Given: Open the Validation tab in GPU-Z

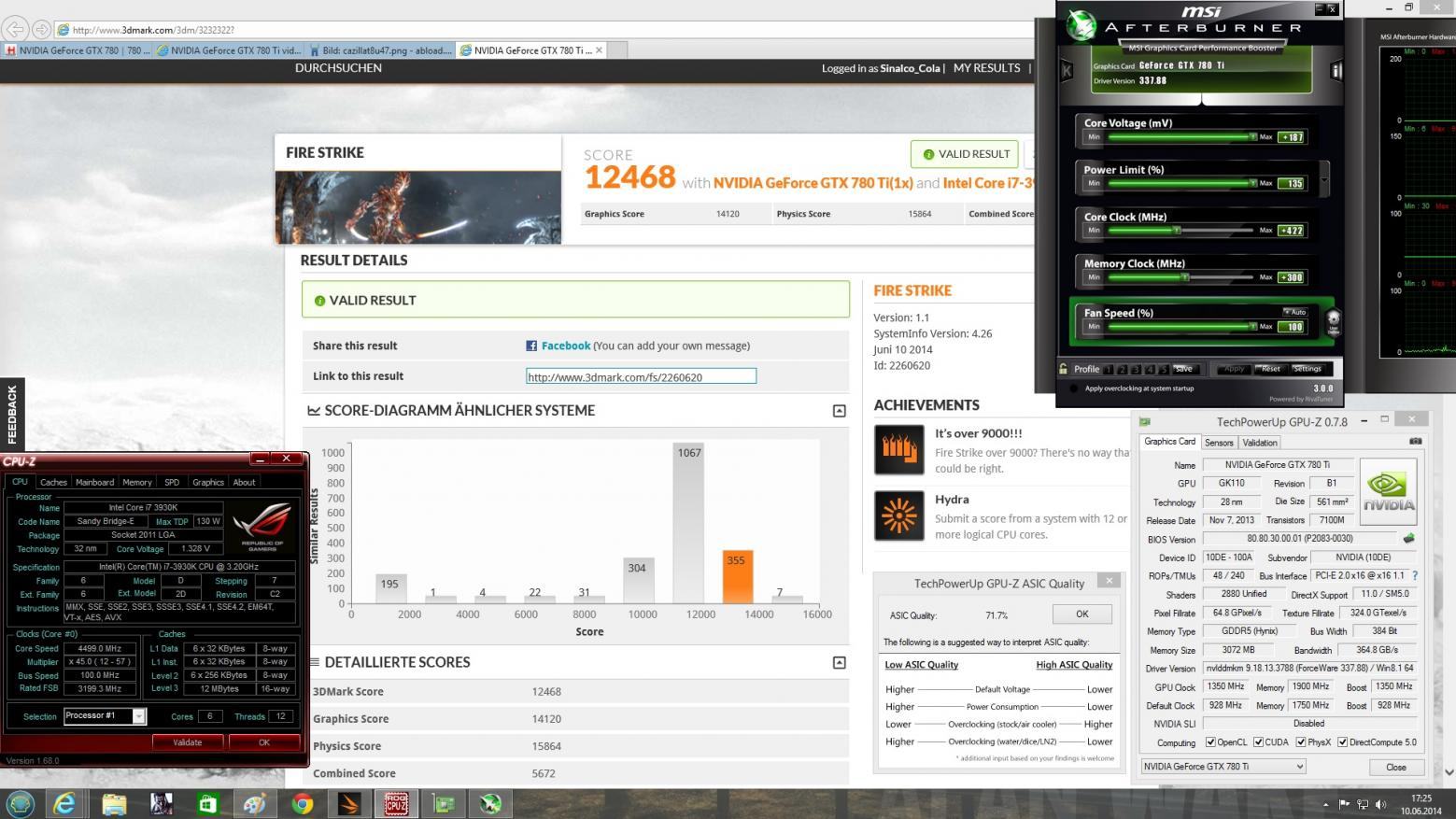Looking at the screenshot, I should tap(1259, 443).
